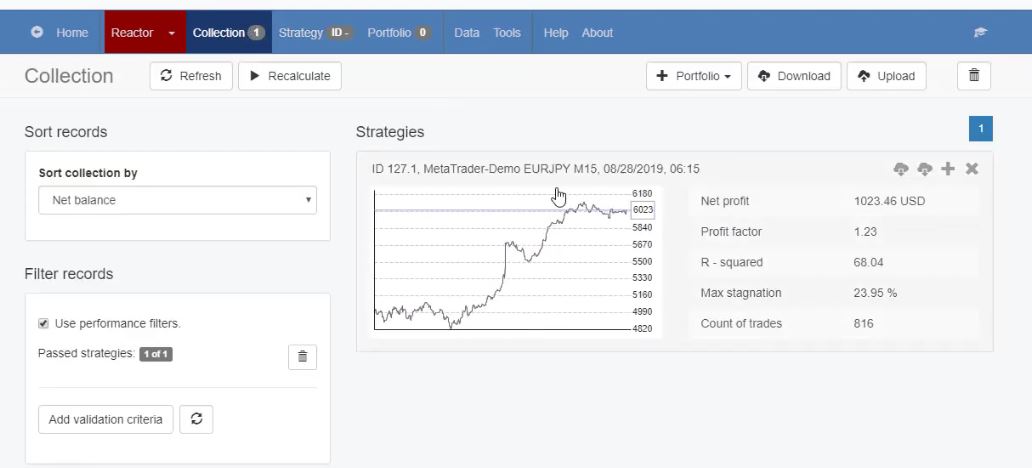This screenshot has width=1032, height=468.
Task: Open Sort collection by dropdown
Action: point(178,200)
